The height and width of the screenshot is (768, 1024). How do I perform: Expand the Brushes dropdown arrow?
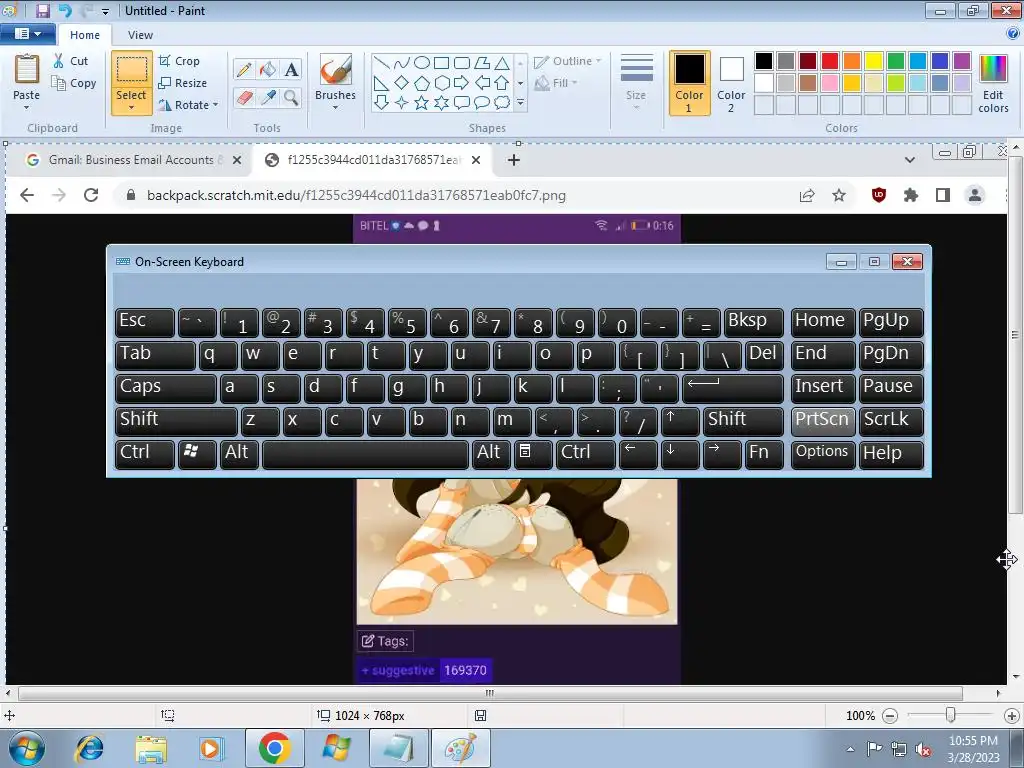tap(336, 108)
